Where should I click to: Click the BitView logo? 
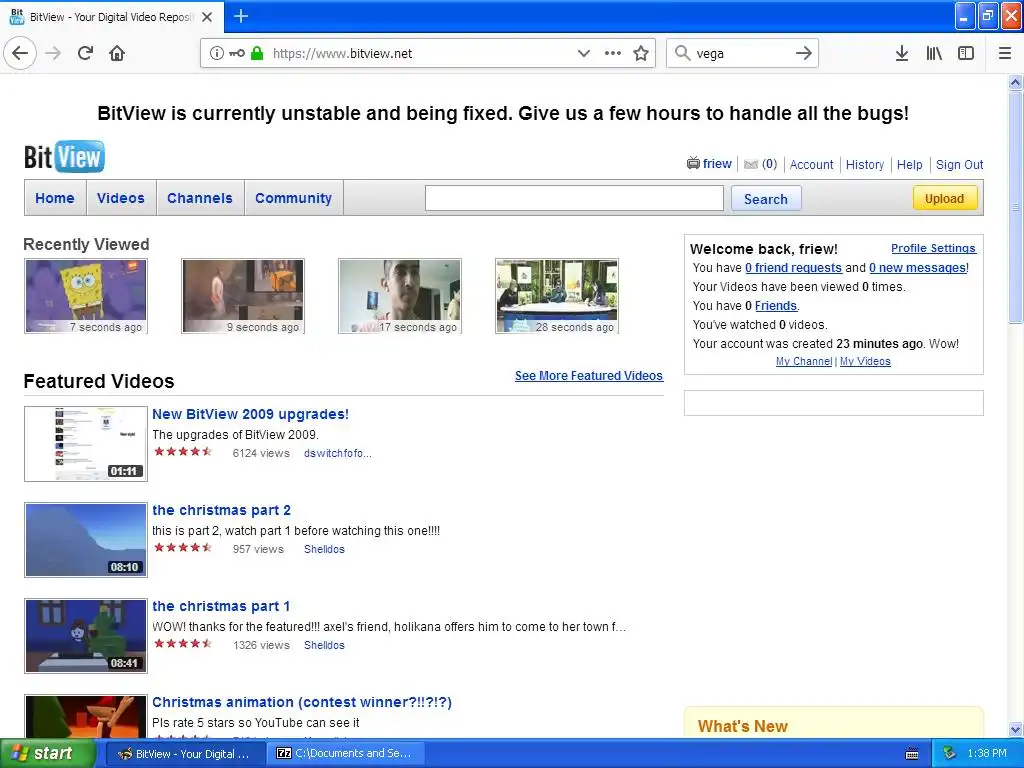click(64, 157)
